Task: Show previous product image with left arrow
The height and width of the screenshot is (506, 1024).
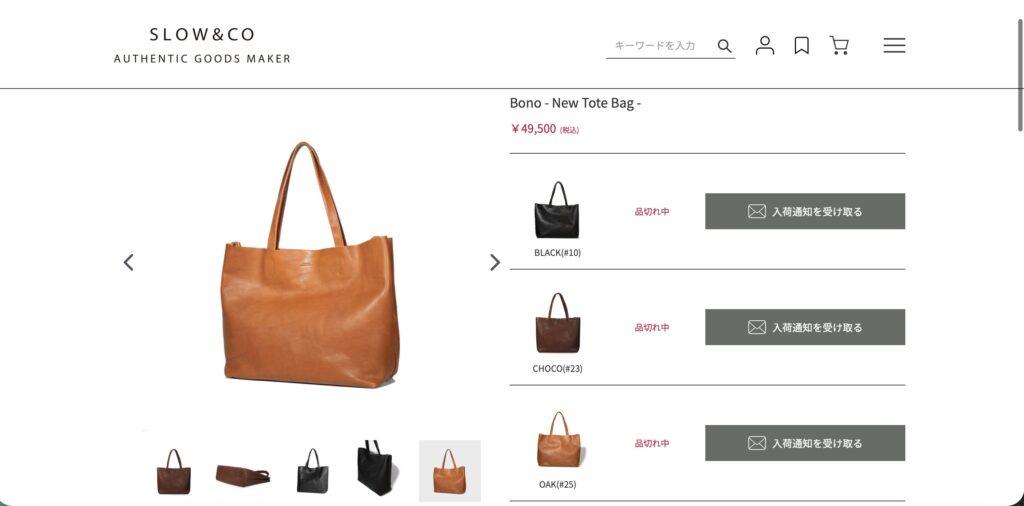Action: pyautogui.click(x=129, y=262)
